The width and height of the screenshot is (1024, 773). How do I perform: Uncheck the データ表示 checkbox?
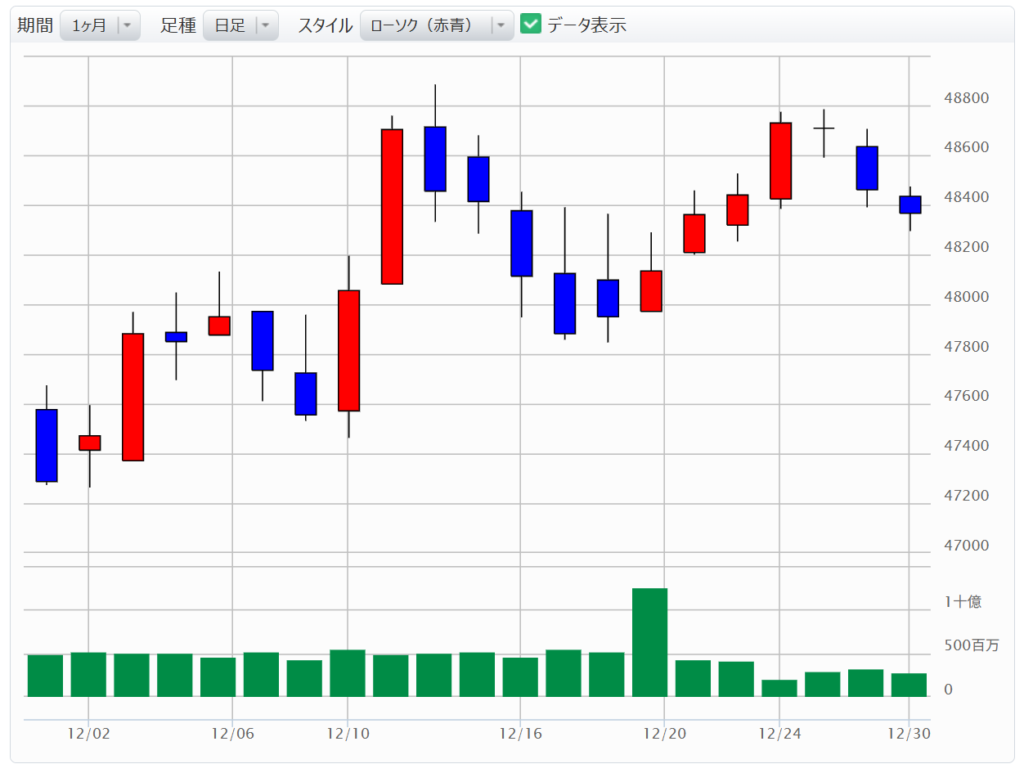point(531,25)
